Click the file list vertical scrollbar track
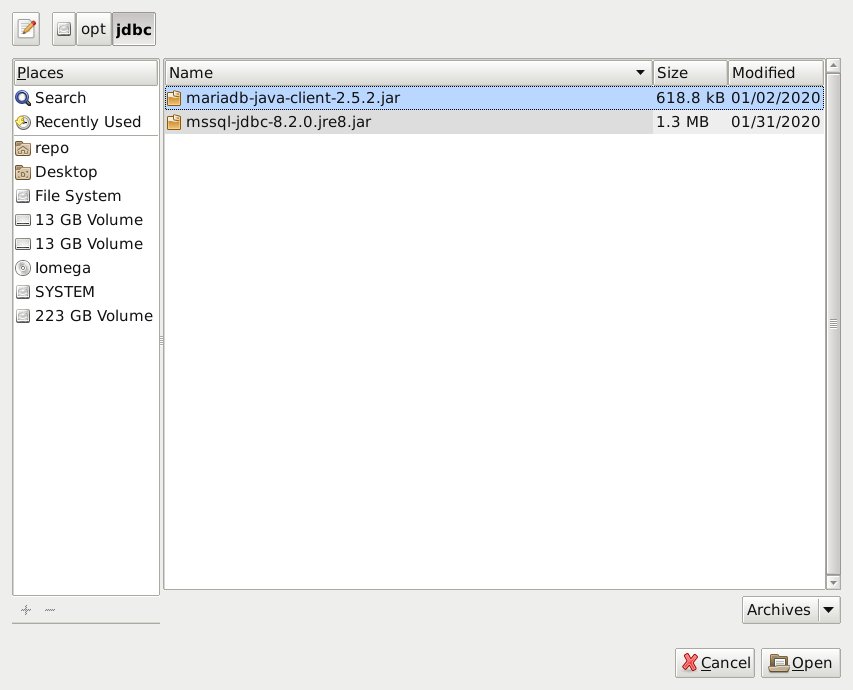Screen dimensions: 853x690 833,324
